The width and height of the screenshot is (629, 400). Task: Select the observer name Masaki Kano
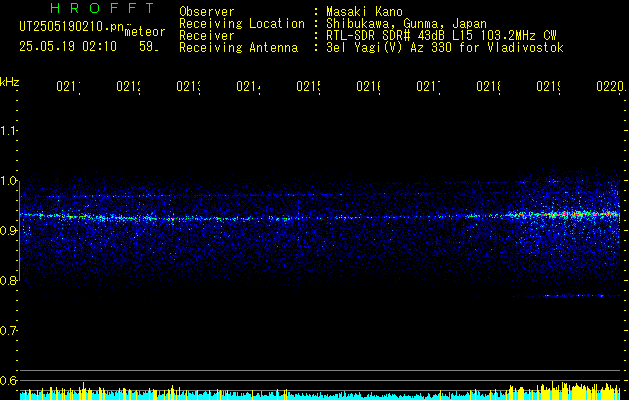click(364, 12)
